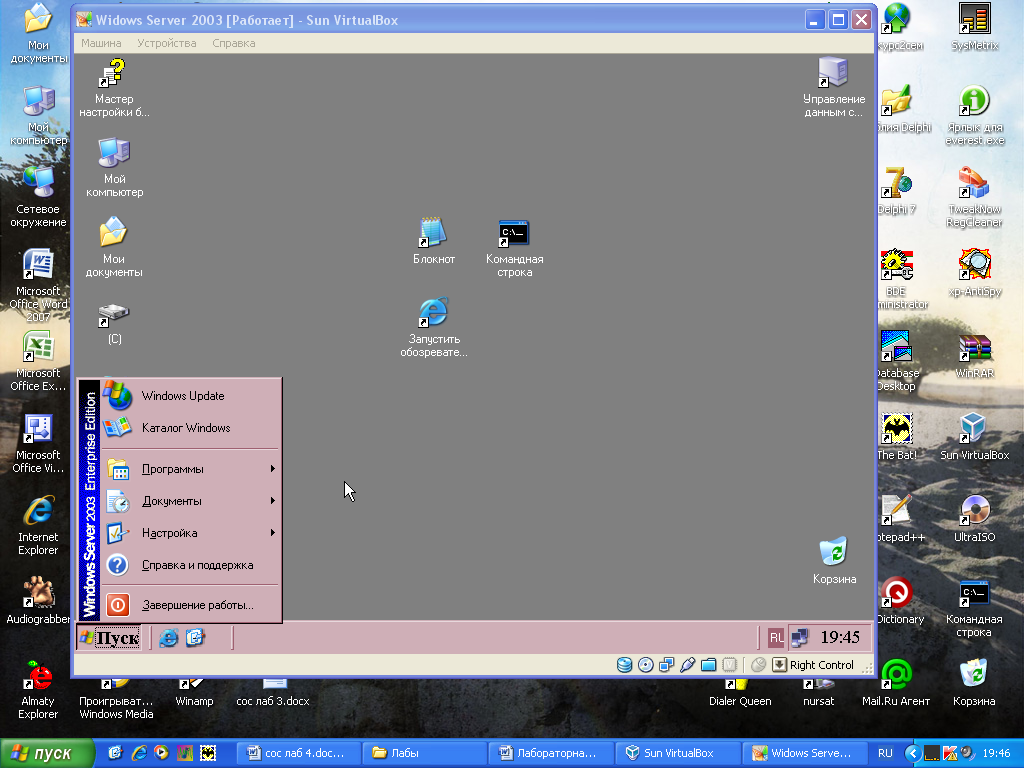Switch to Лабораторна... Word taskbar button
This screenshot has width=1024, height=768.
551,753
